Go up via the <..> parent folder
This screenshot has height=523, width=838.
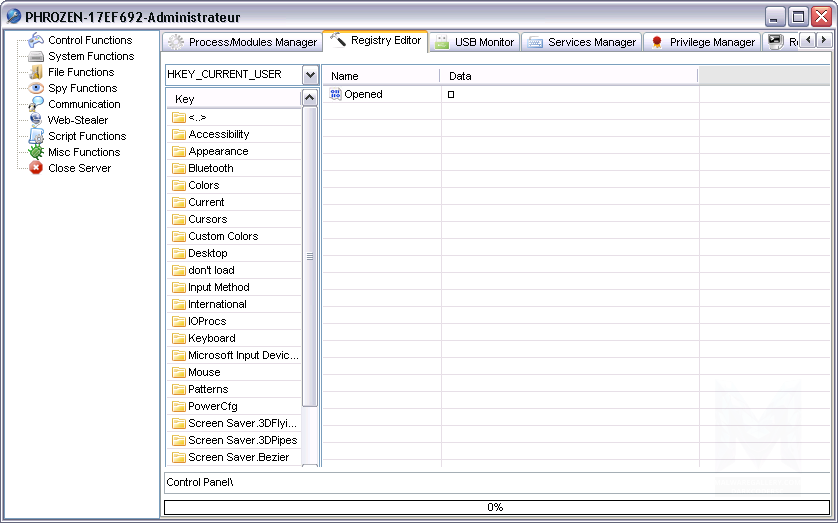(x=197, y=117)
